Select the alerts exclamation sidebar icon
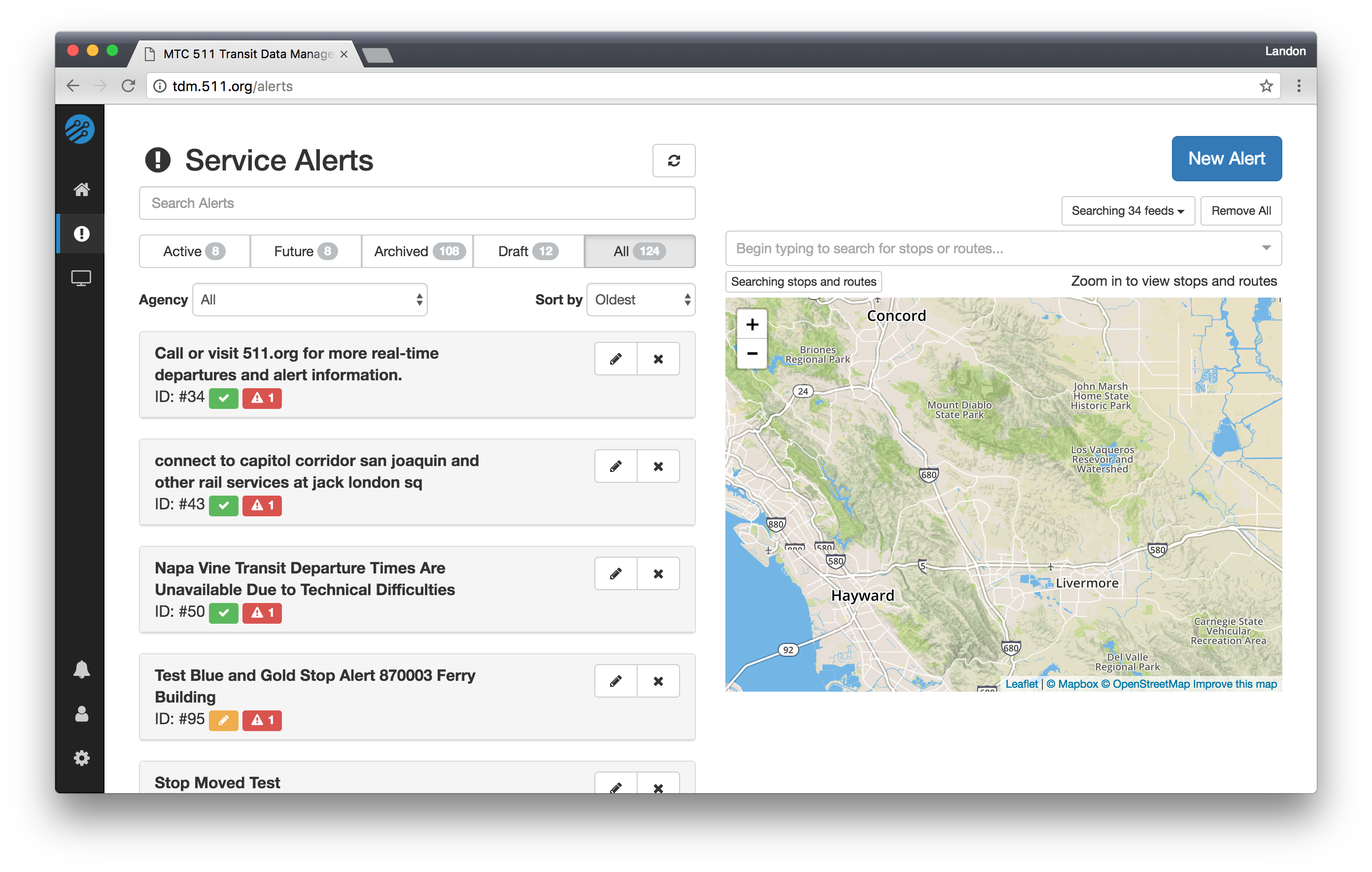Image resolution: width=1372 pixels, height=872 pixels. (81, 234)
